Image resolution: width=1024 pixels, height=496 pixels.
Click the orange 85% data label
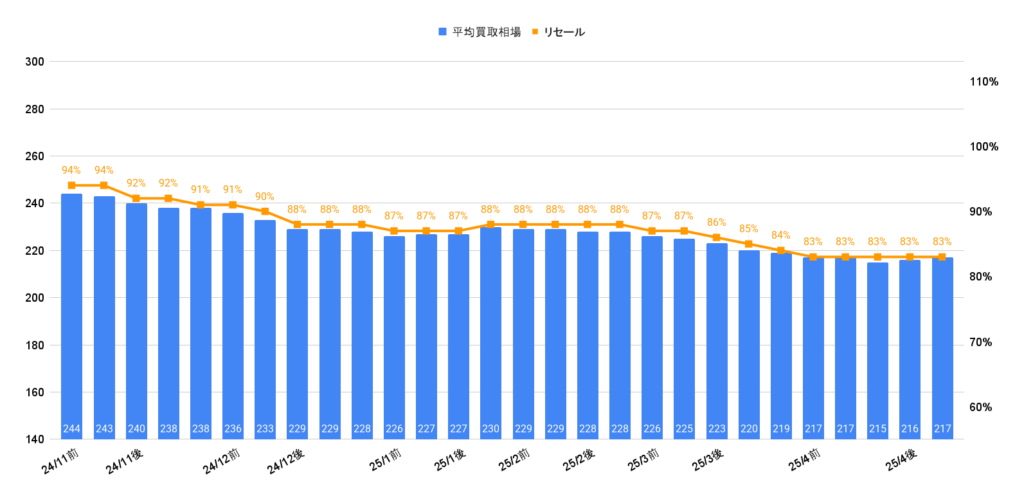point(748,228)
